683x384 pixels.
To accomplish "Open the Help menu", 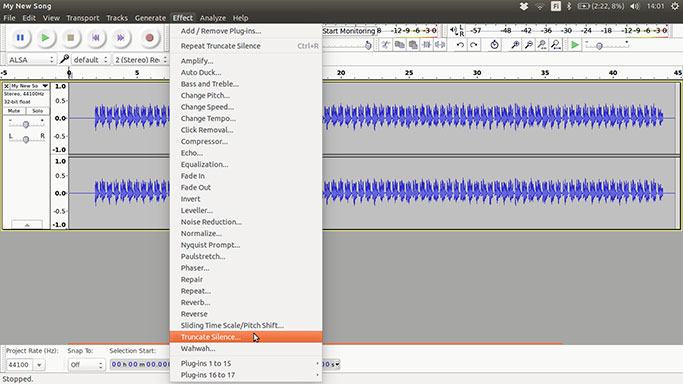I will pos(240,18).
